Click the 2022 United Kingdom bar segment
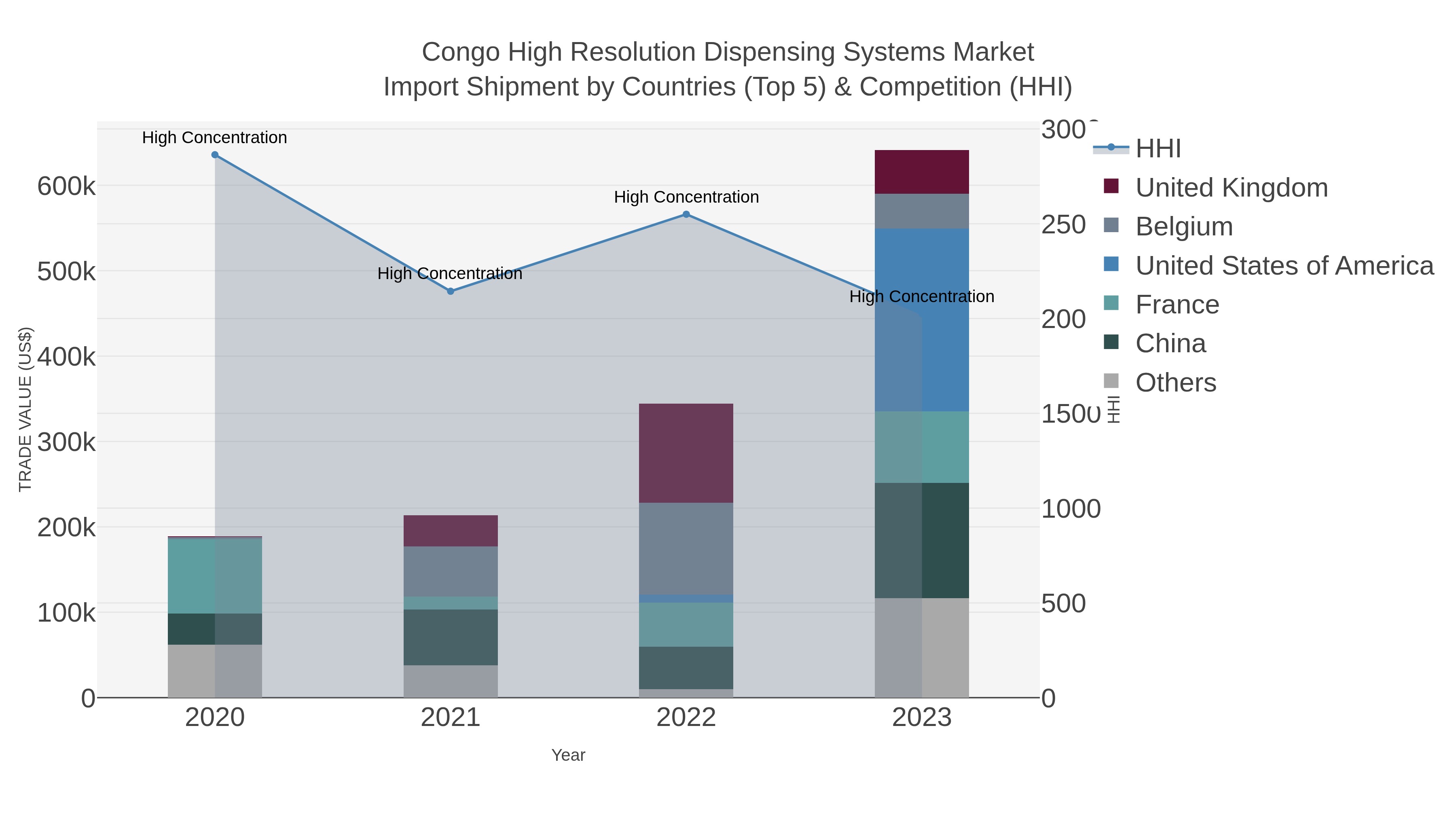1456x819 pixels. pos(686,453)
